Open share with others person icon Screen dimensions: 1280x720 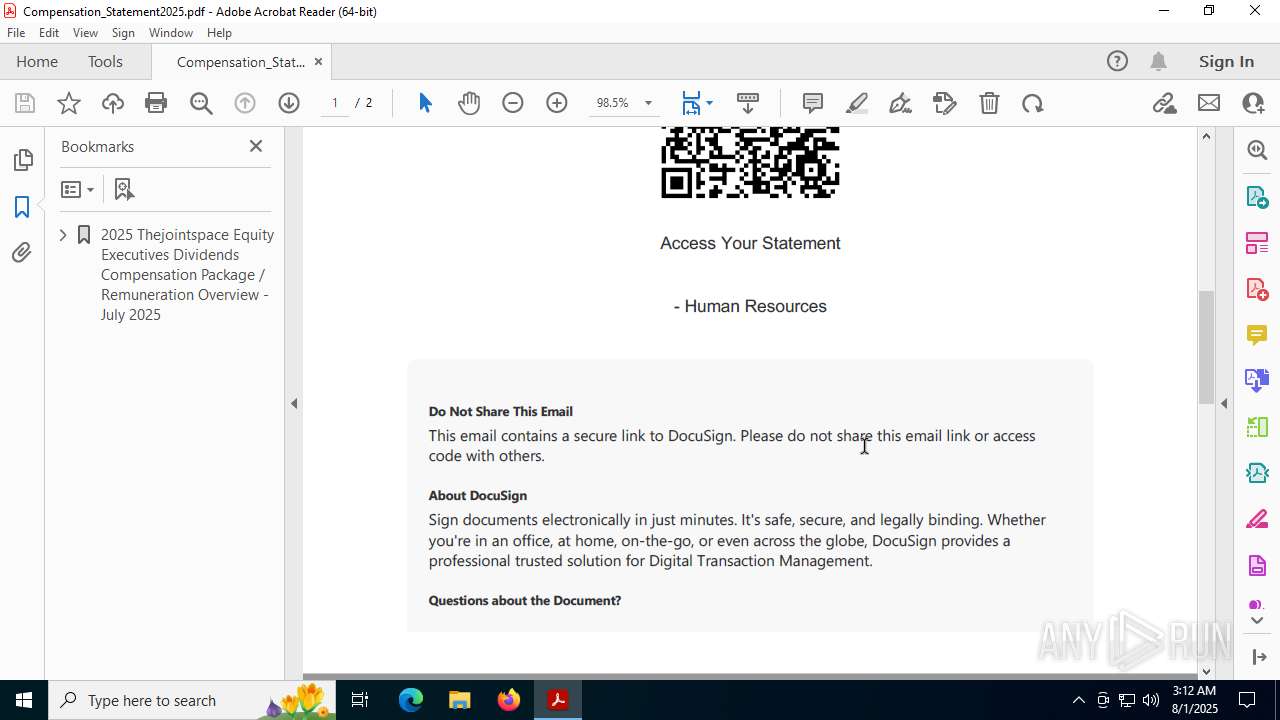[1253, 103]
